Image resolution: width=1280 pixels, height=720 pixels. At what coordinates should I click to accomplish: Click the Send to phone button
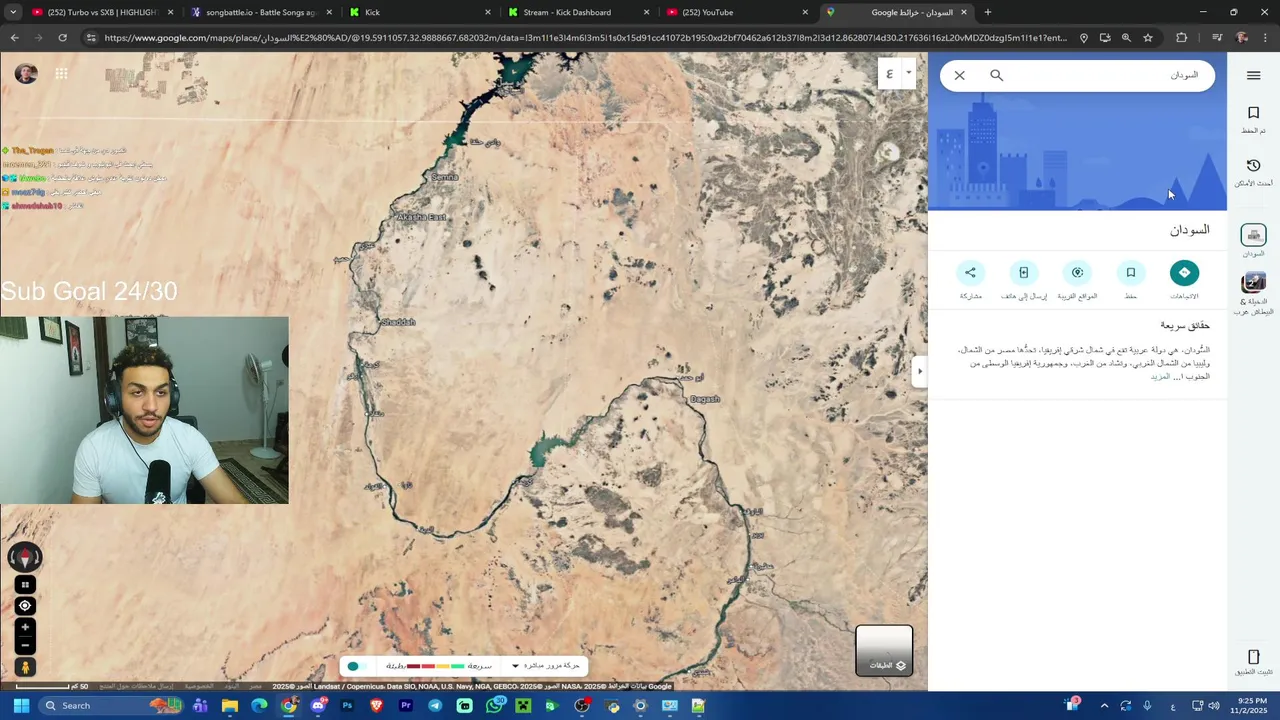coord(1024,272)
